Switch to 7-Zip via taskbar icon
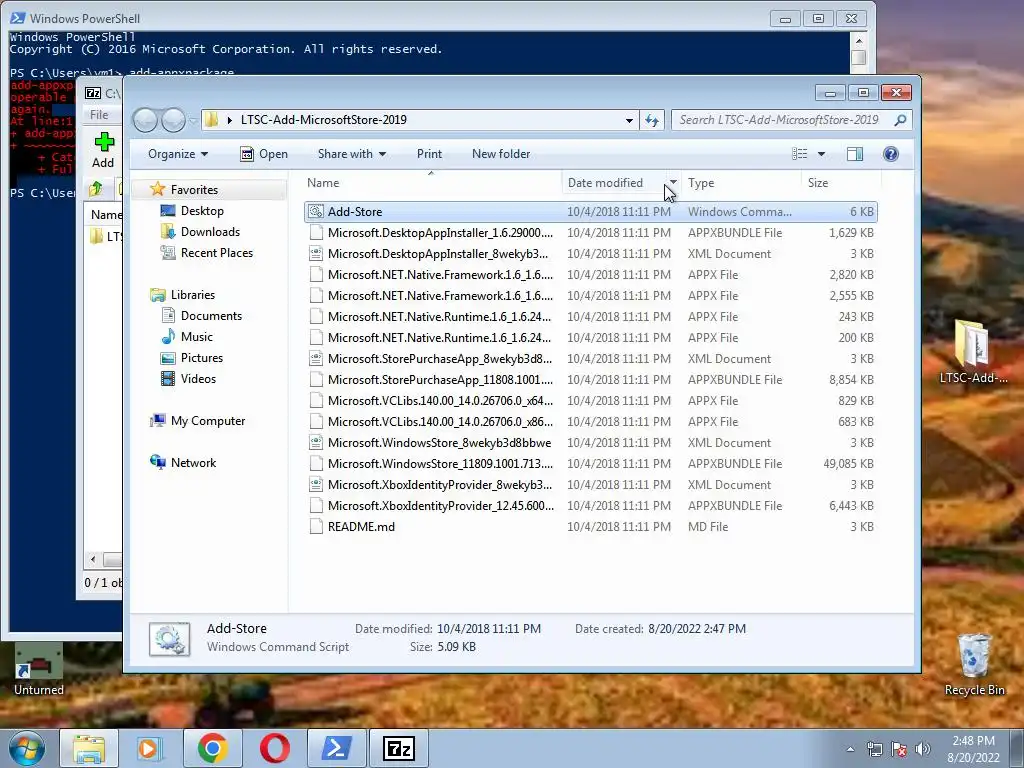 (x=398, y=748)
